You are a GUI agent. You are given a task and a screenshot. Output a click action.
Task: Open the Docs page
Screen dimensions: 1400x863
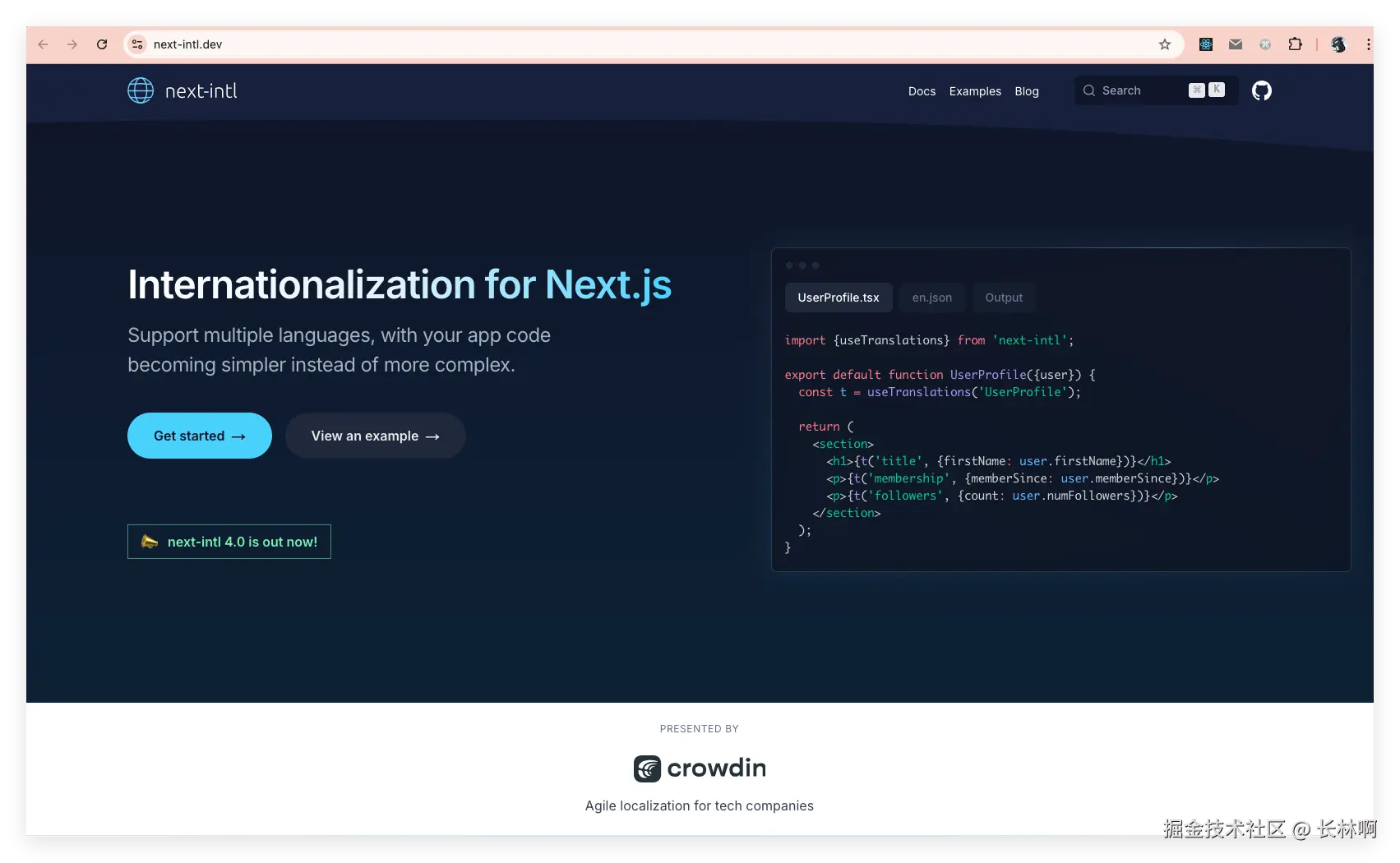click(x=922, y=91)
